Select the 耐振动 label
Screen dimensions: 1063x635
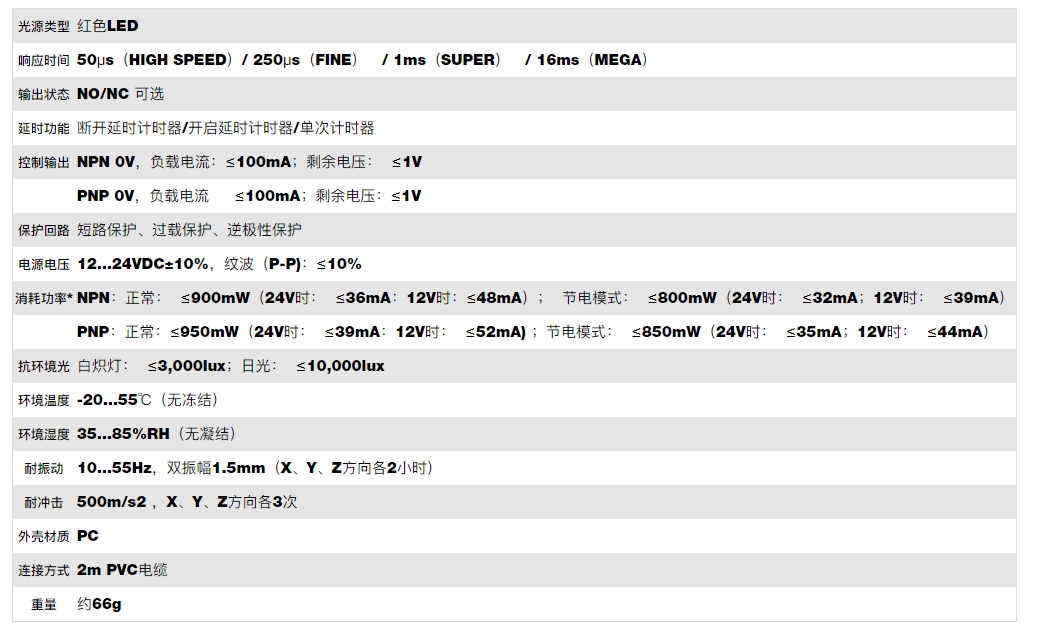click(43, 468)
